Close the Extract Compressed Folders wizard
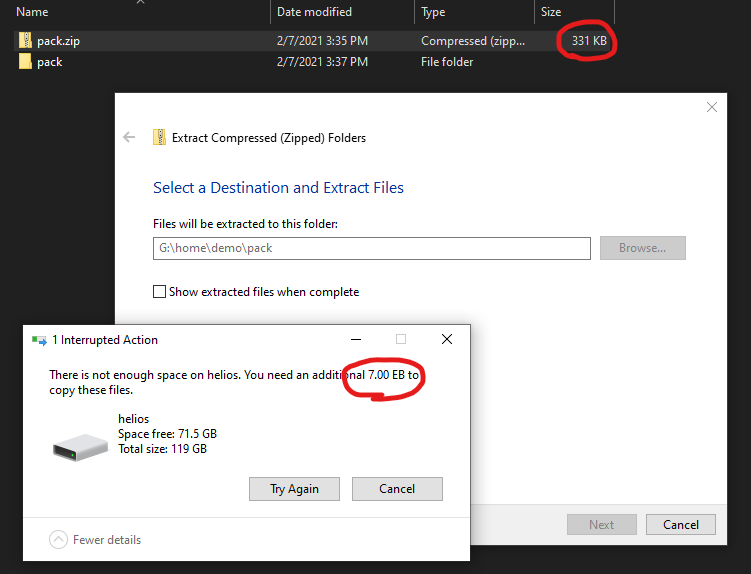Screen dimensions: 751x574 pyautogui.click(x=712, y=108)
